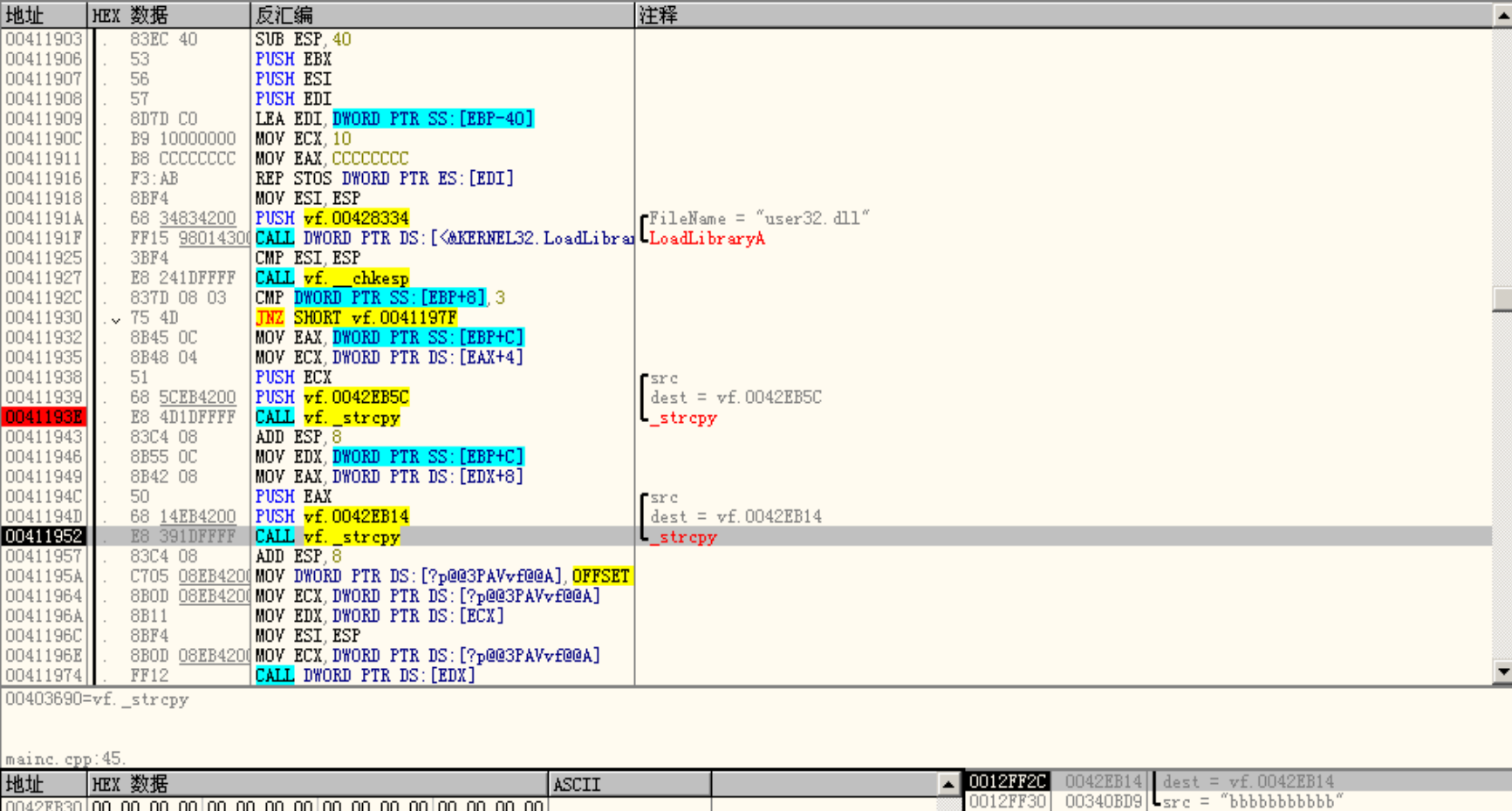Select the PUSH EAX instruction
The width and height of the screenshot is (1512, 811).
click(x=293, y=496)
